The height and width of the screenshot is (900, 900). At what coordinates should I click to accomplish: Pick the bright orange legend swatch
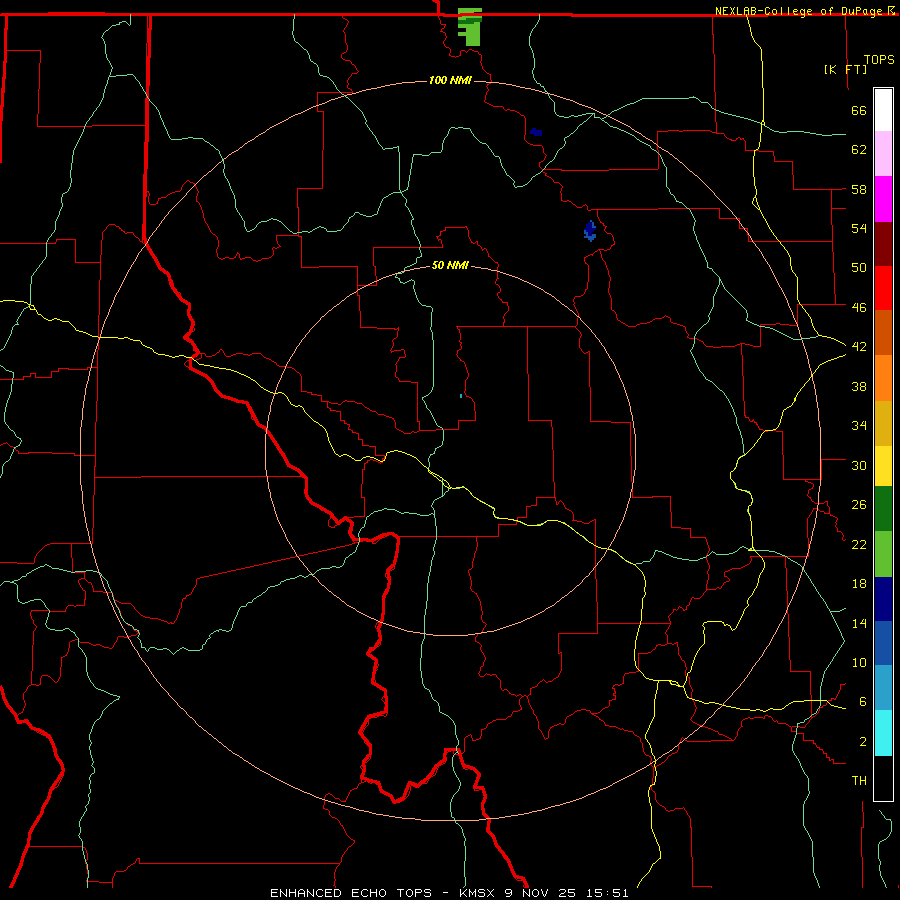click(x=883, y=378)
